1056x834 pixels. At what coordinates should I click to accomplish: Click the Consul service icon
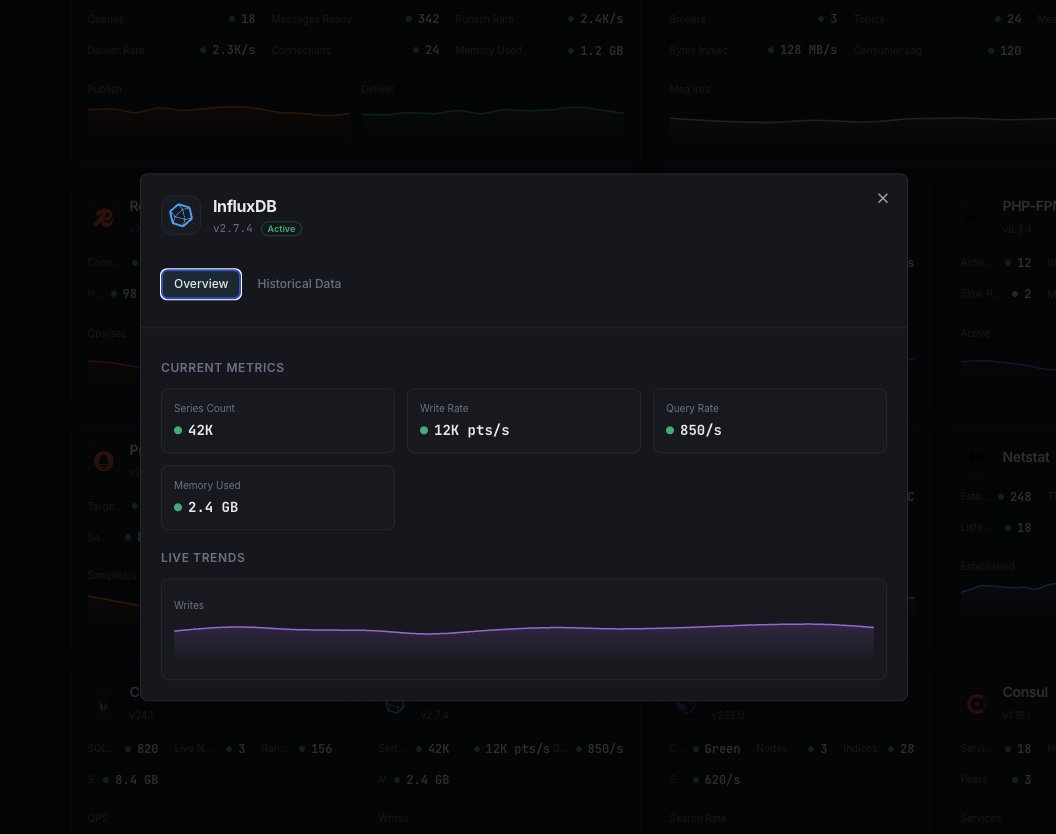976,703
